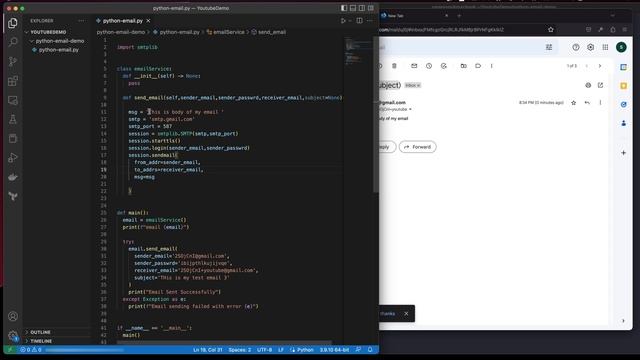Open Google Calendar in Gmail side panel
Viewport: 640px width, 360px height.
[623, 67]
